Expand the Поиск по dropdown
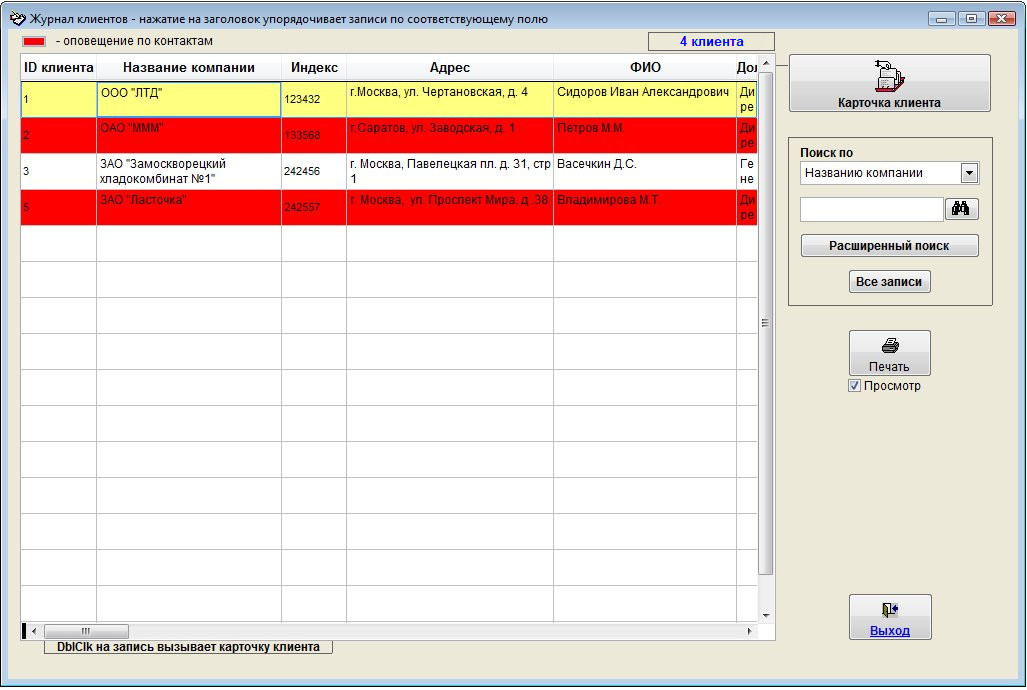The width and height of the screenshot is (1027, 690). [x=968, y=173]
